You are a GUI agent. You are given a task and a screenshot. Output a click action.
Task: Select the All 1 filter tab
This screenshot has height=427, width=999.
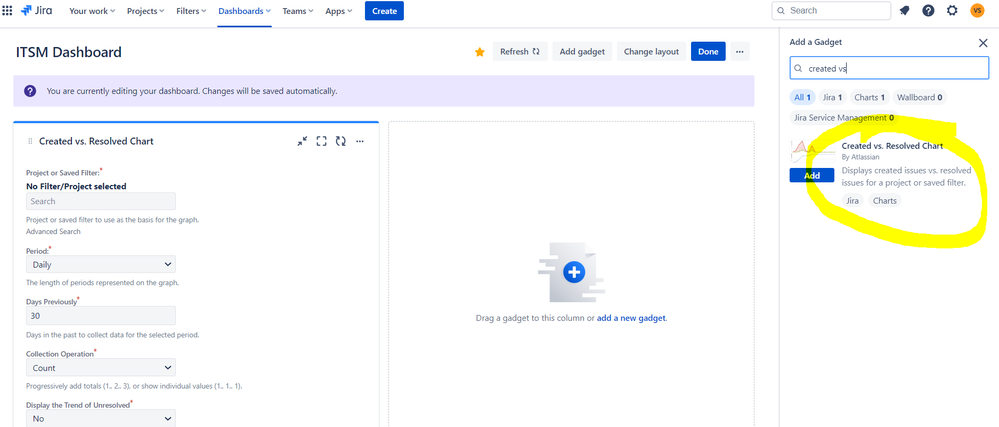coord(802,98)
